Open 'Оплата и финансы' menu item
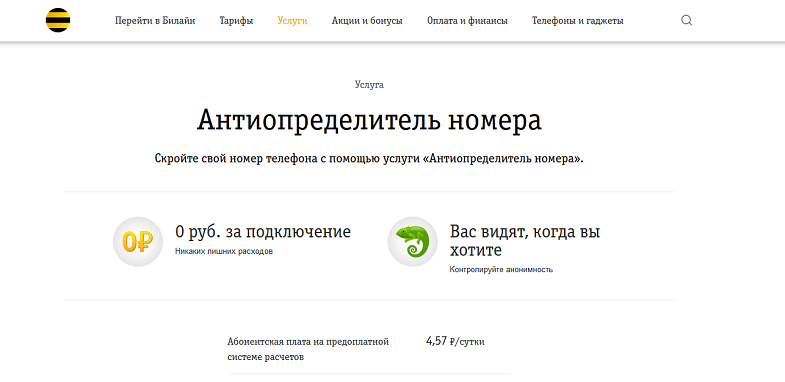 (467, 21)
